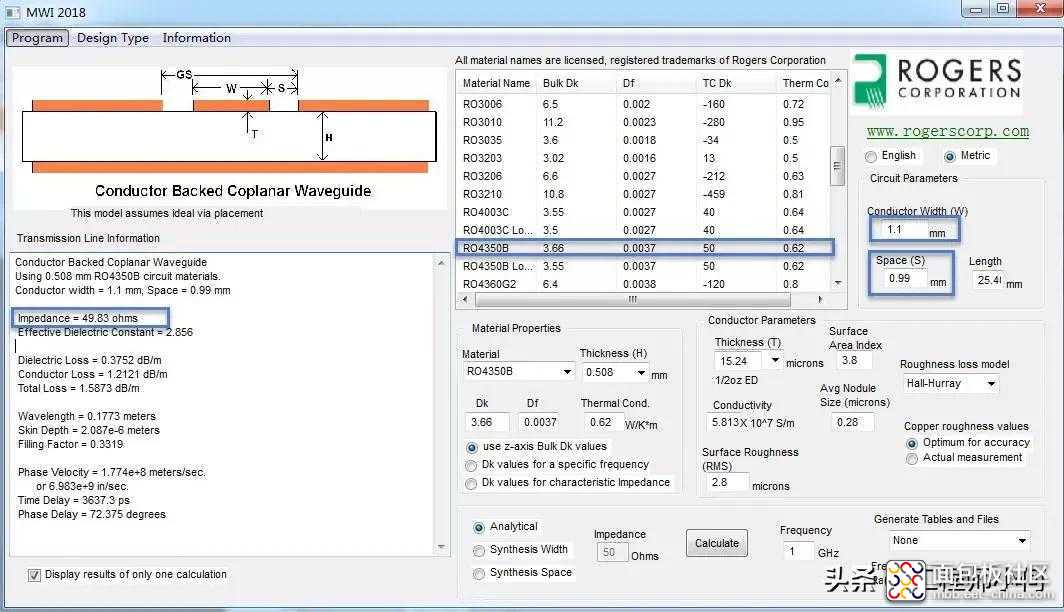Click the Impedance Ohms input field

tap(612, 552)
